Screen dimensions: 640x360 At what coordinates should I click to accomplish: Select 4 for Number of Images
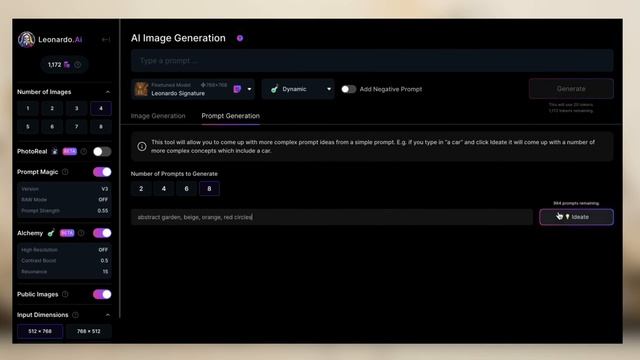pyautogui.click(x=101, y=109)
